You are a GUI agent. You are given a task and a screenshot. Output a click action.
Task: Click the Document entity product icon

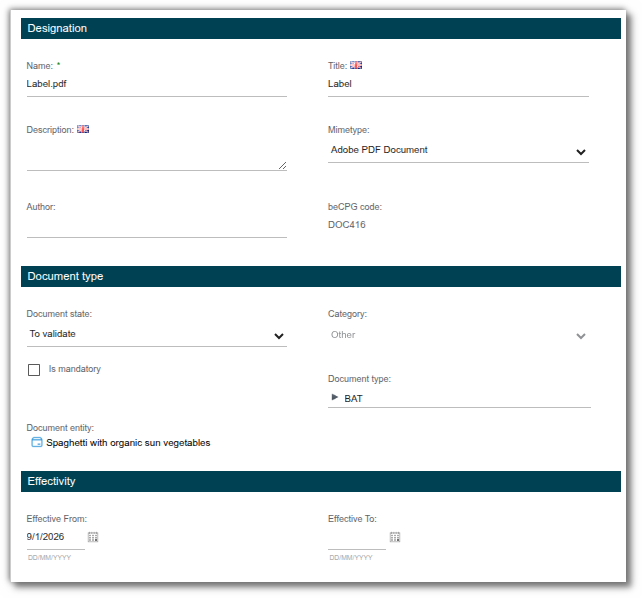click(37, 442)
